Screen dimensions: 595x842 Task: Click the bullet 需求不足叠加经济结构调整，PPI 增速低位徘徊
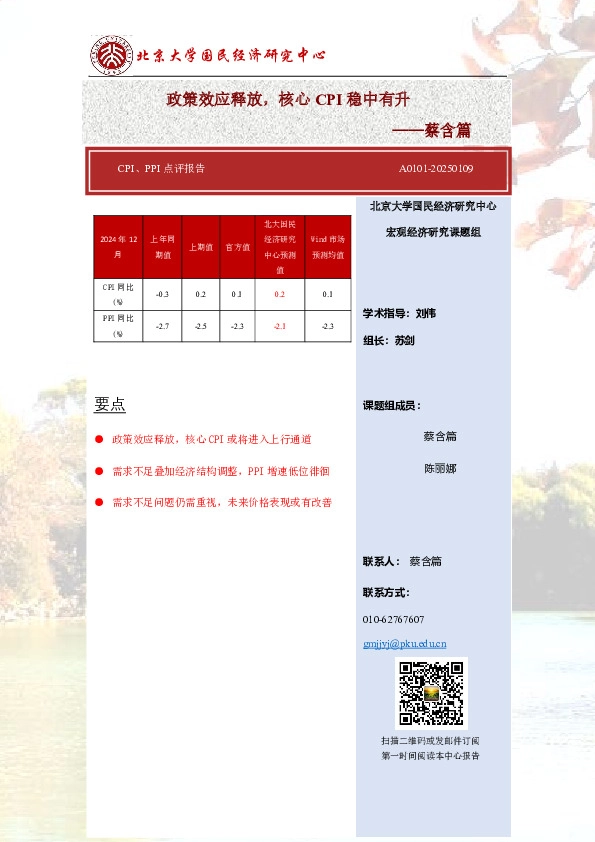[x=221, y=471]
